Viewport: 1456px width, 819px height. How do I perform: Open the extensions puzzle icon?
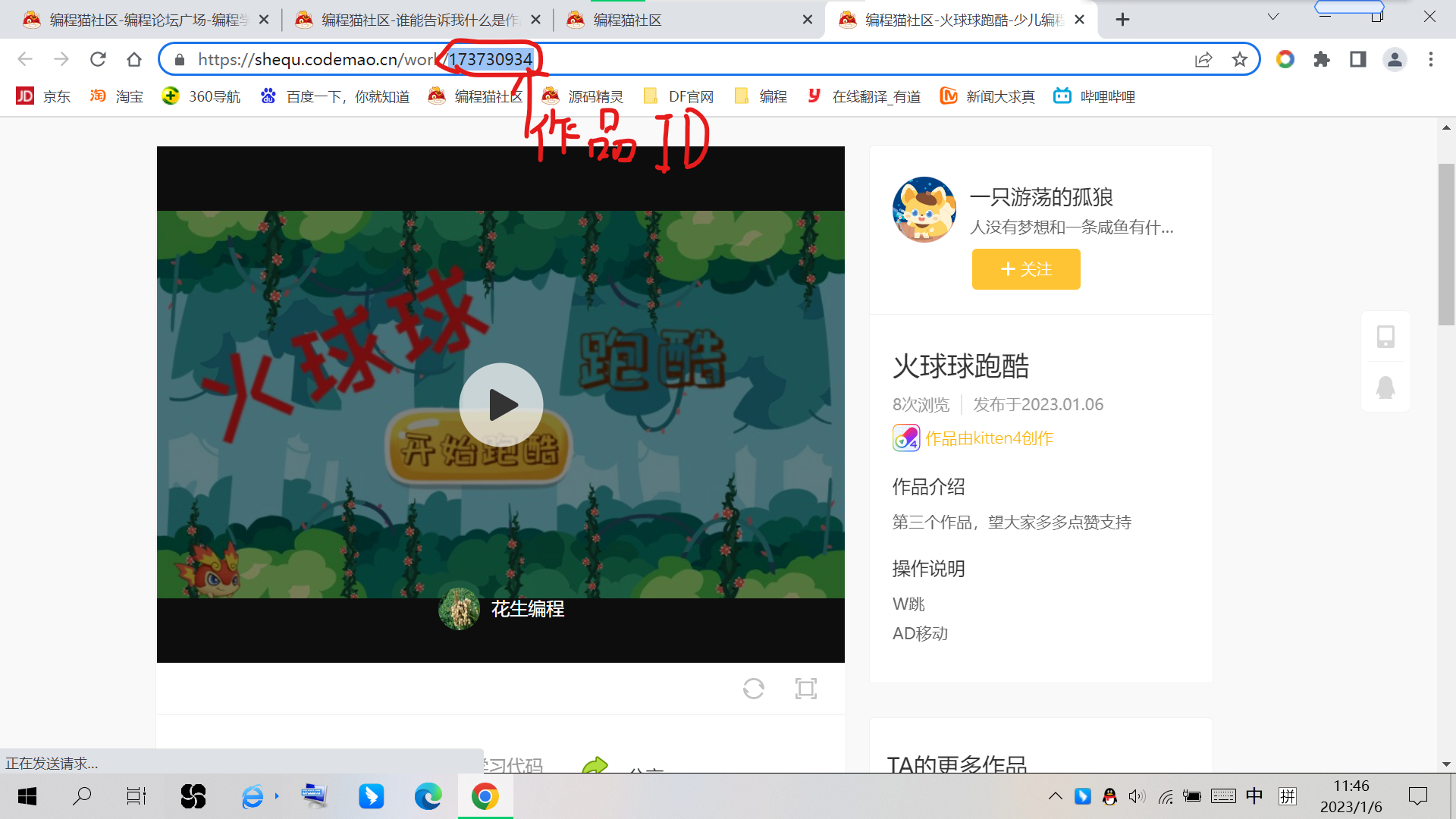pos(1322,59)
